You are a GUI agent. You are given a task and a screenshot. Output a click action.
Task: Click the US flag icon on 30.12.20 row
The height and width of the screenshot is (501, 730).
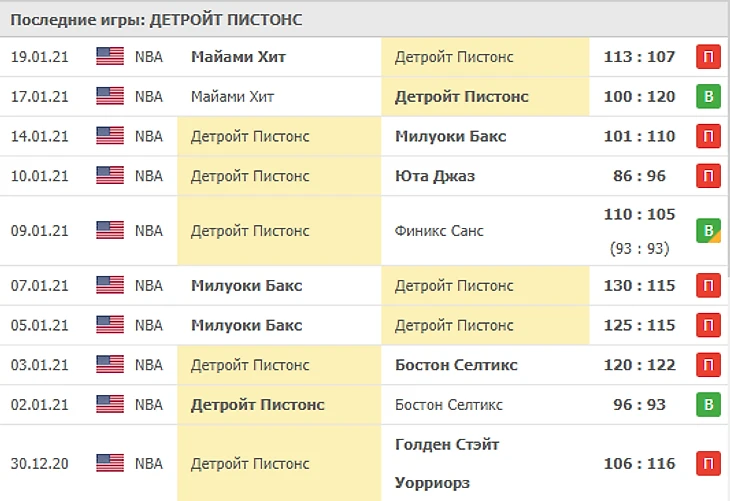pos(110,463)
